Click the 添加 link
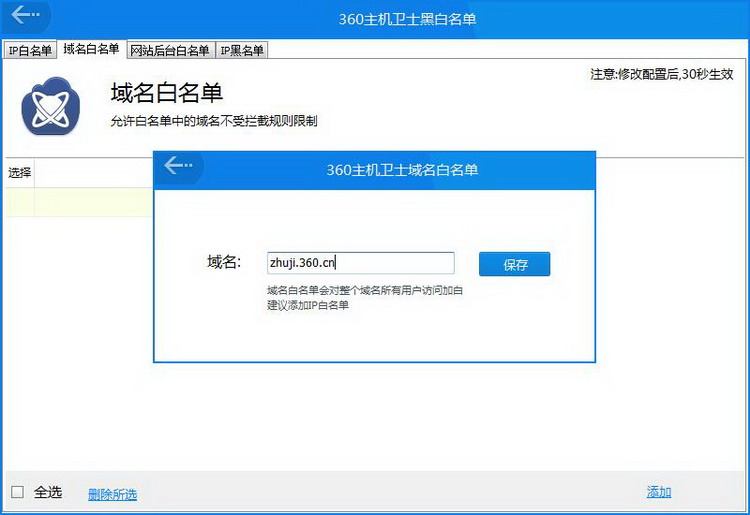 658,492
